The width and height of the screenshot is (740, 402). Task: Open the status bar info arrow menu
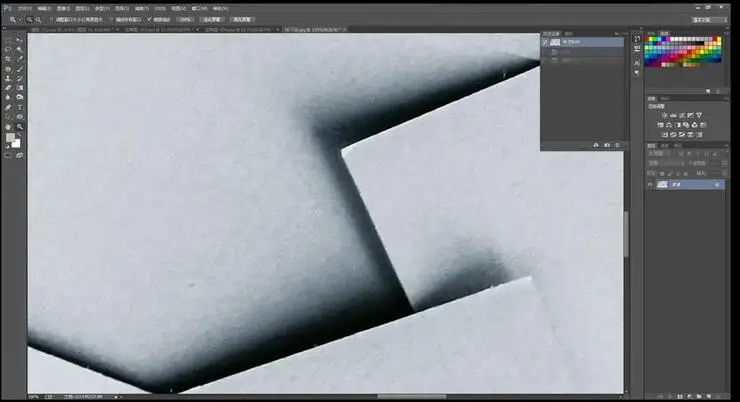coord(116,397)
